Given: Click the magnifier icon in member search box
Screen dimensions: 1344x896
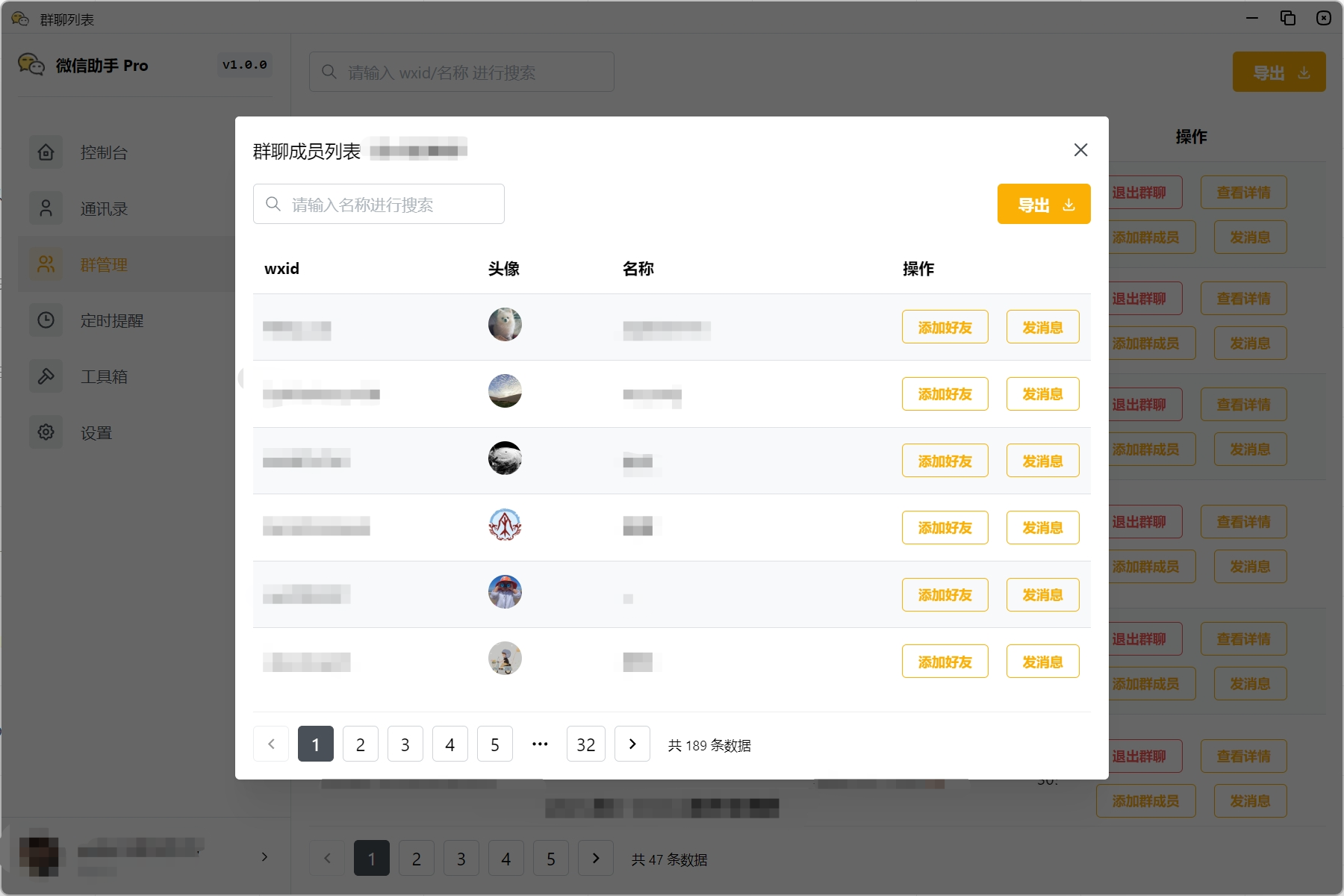Looking at the screenshot, I should pos(273,203).
